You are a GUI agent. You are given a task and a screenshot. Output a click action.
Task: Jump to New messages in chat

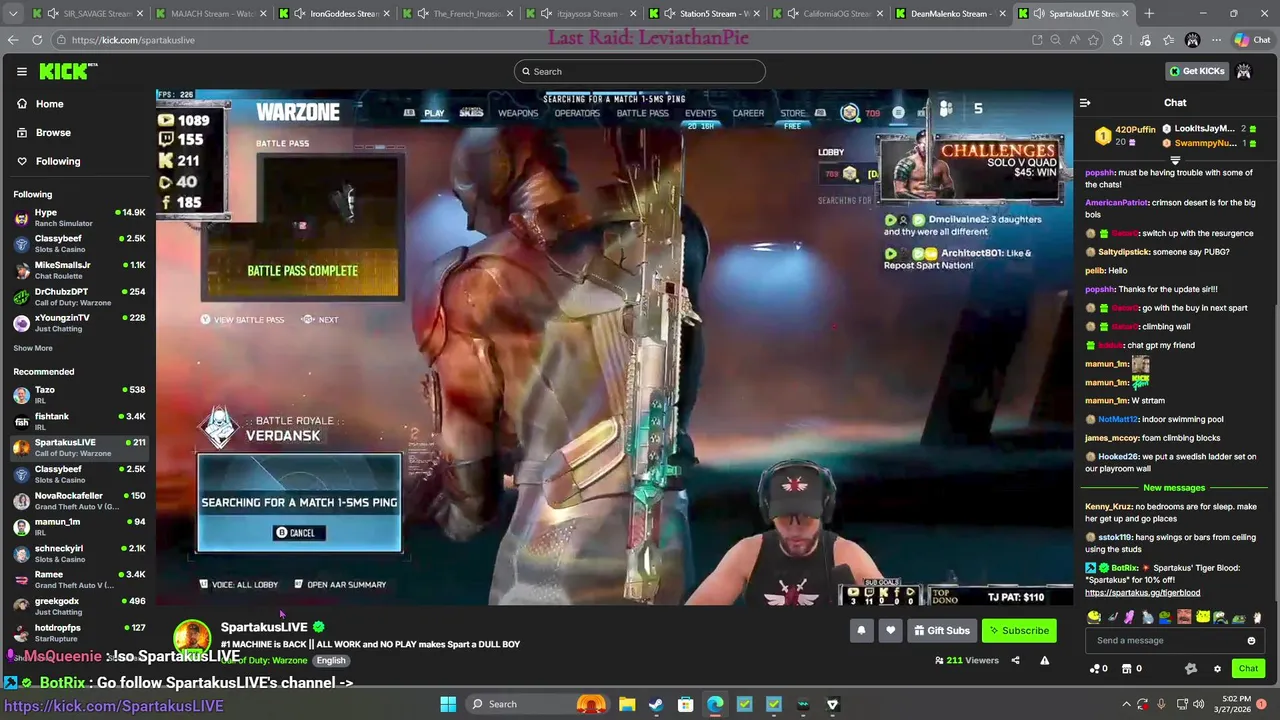tap(1174, 488)
